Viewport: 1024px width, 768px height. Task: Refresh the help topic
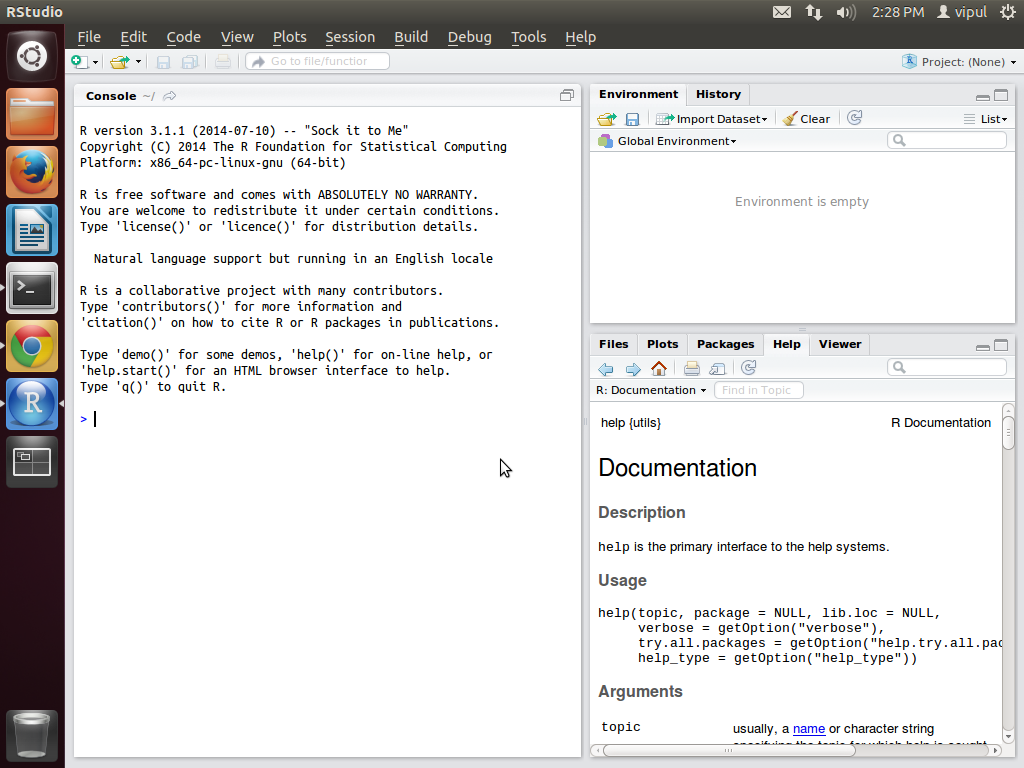pyautogui.click(x=748, y=368)
